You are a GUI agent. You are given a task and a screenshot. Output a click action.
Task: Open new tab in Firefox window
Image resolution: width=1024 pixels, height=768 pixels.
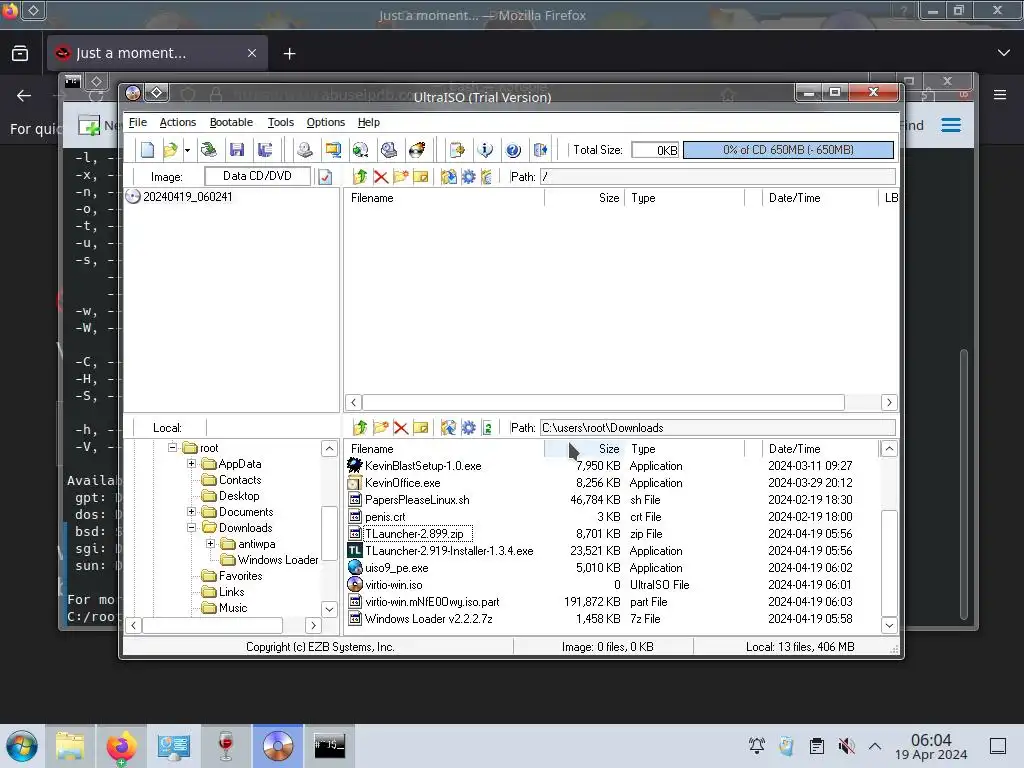tap(289, 54)
